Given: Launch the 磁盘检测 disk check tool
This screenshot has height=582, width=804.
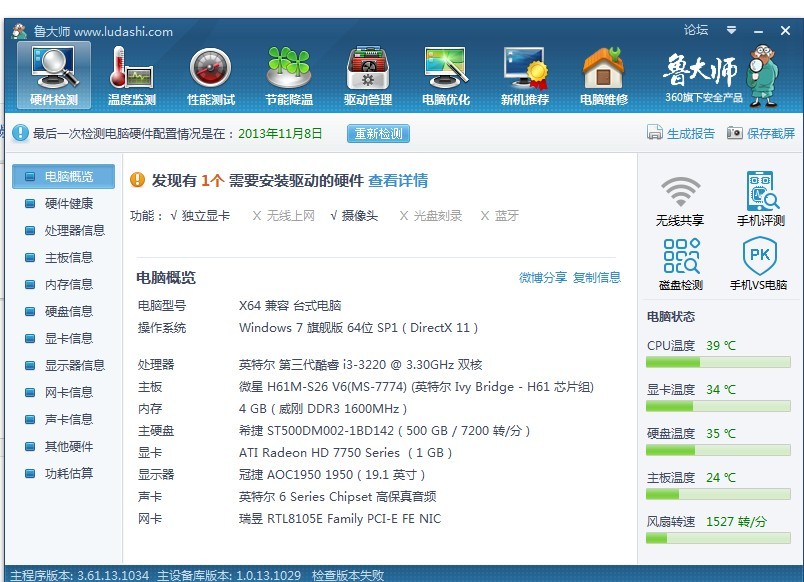Looking at the screenshot, I should point(681,265).
